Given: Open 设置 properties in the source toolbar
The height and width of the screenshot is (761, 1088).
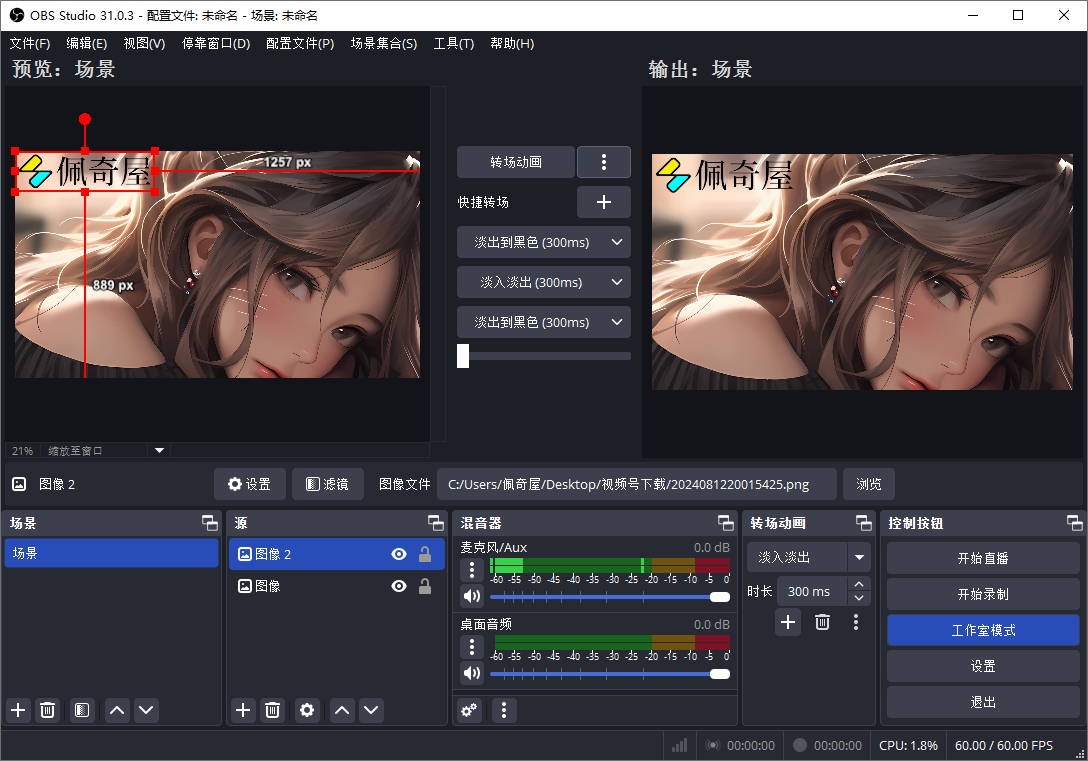Looking at the screenshot, I should coord(250,484).
